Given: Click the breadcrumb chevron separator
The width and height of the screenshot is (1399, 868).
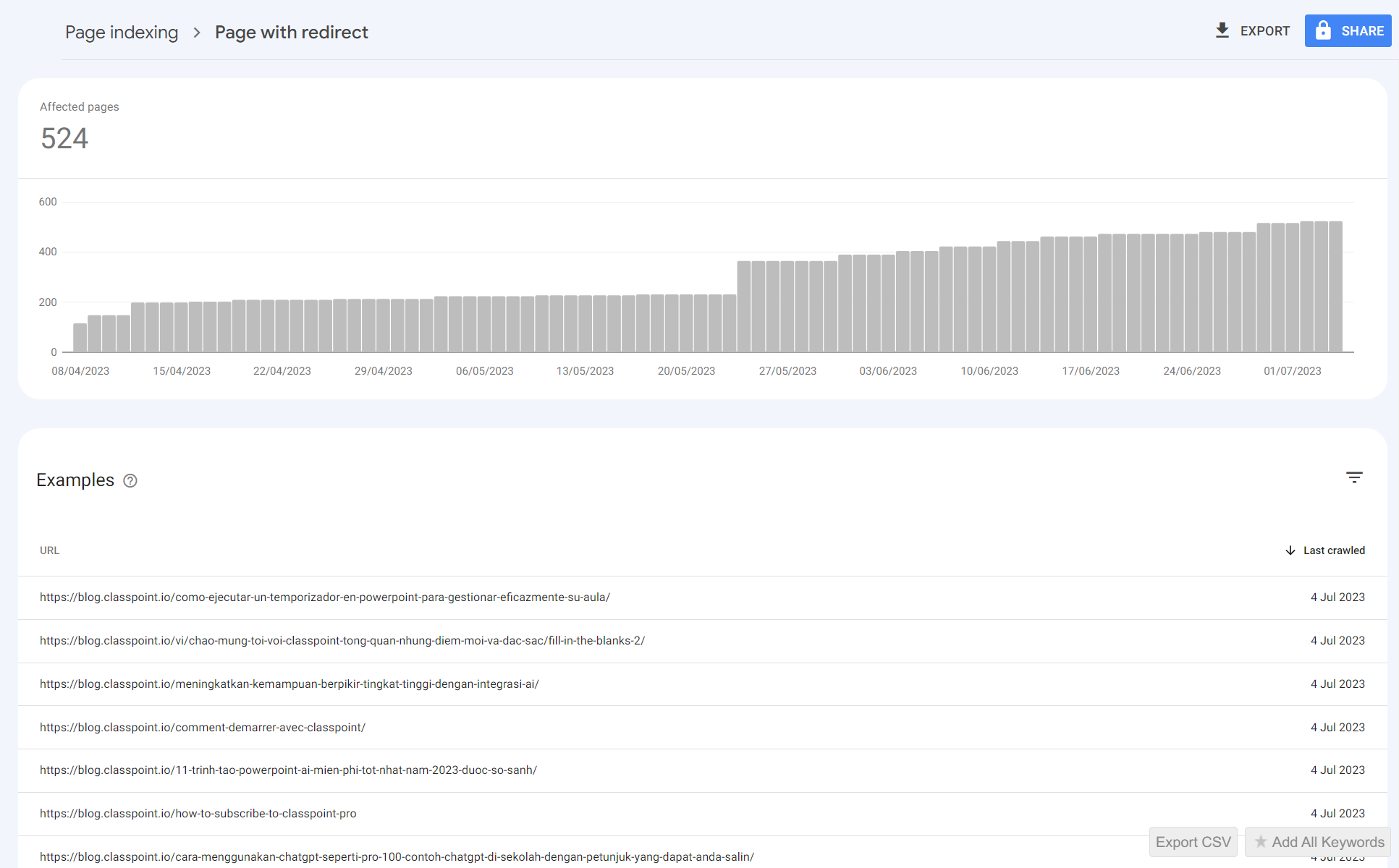Looking at the screenshot, I should [x=196, y=33].
